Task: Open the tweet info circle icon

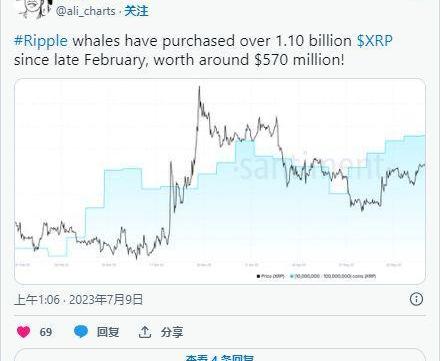Action: [416, 299]
